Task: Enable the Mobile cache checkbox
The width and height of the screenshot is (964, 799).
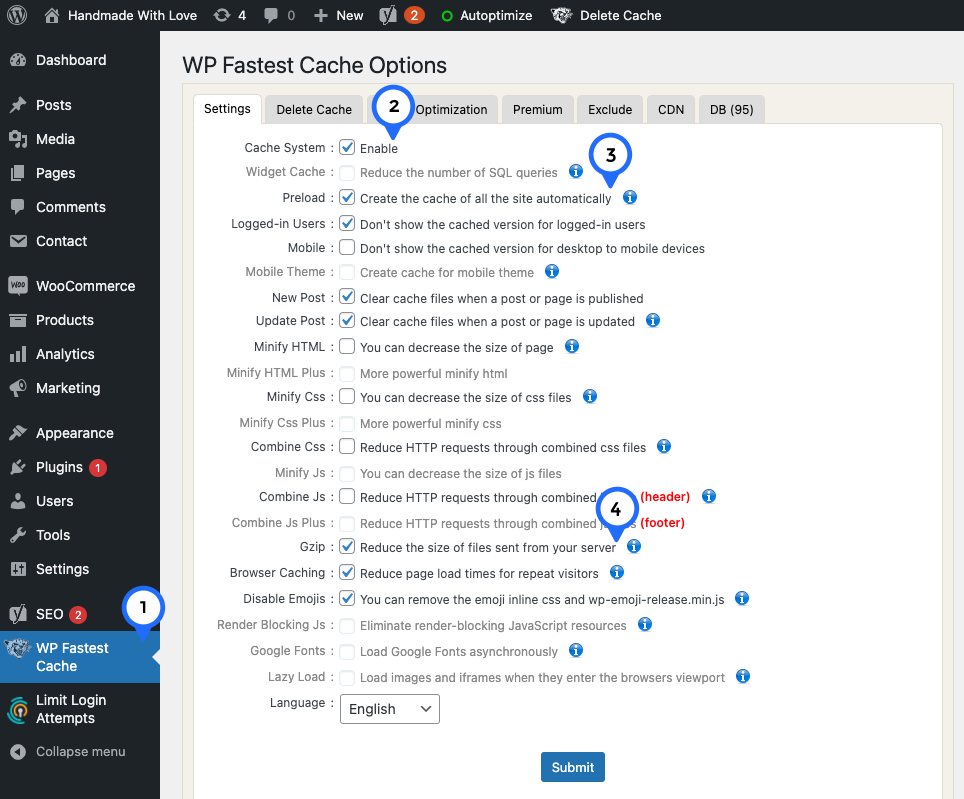Action: [x=347, y=247]
